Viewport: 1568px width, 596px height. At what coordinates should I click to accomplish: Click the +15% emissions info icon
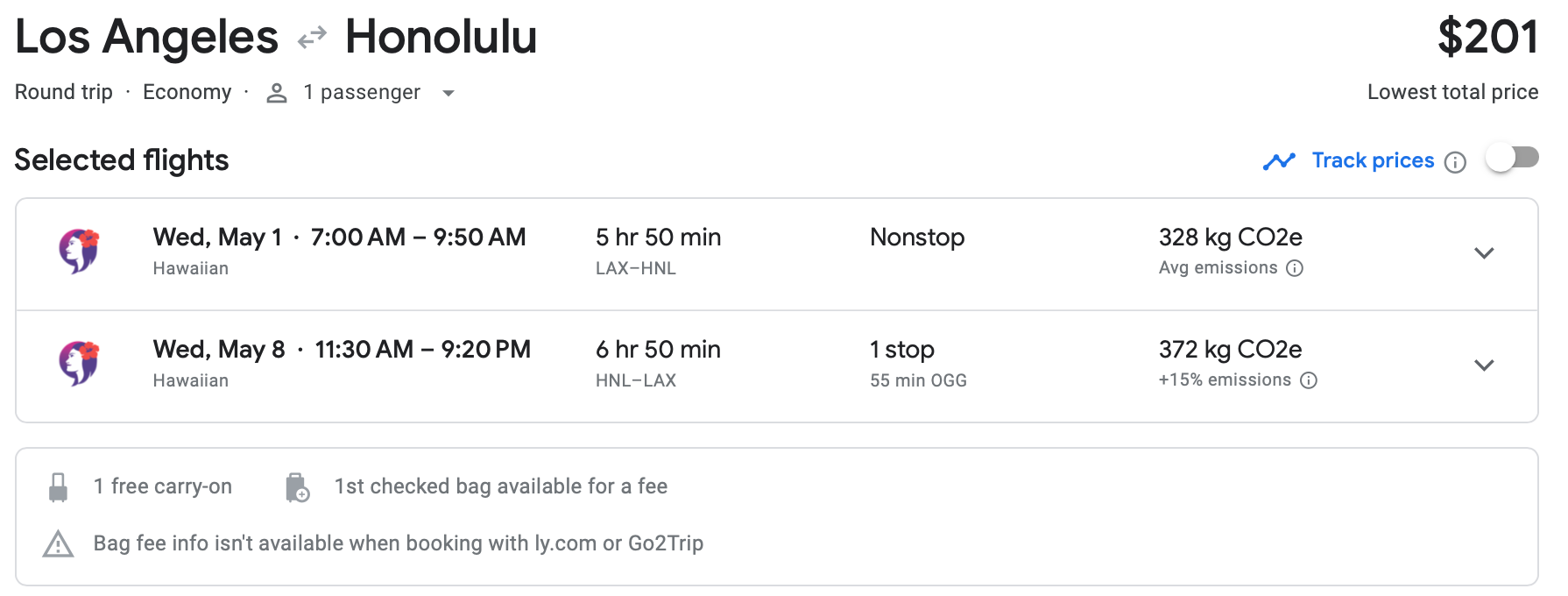click(1309, 380)
